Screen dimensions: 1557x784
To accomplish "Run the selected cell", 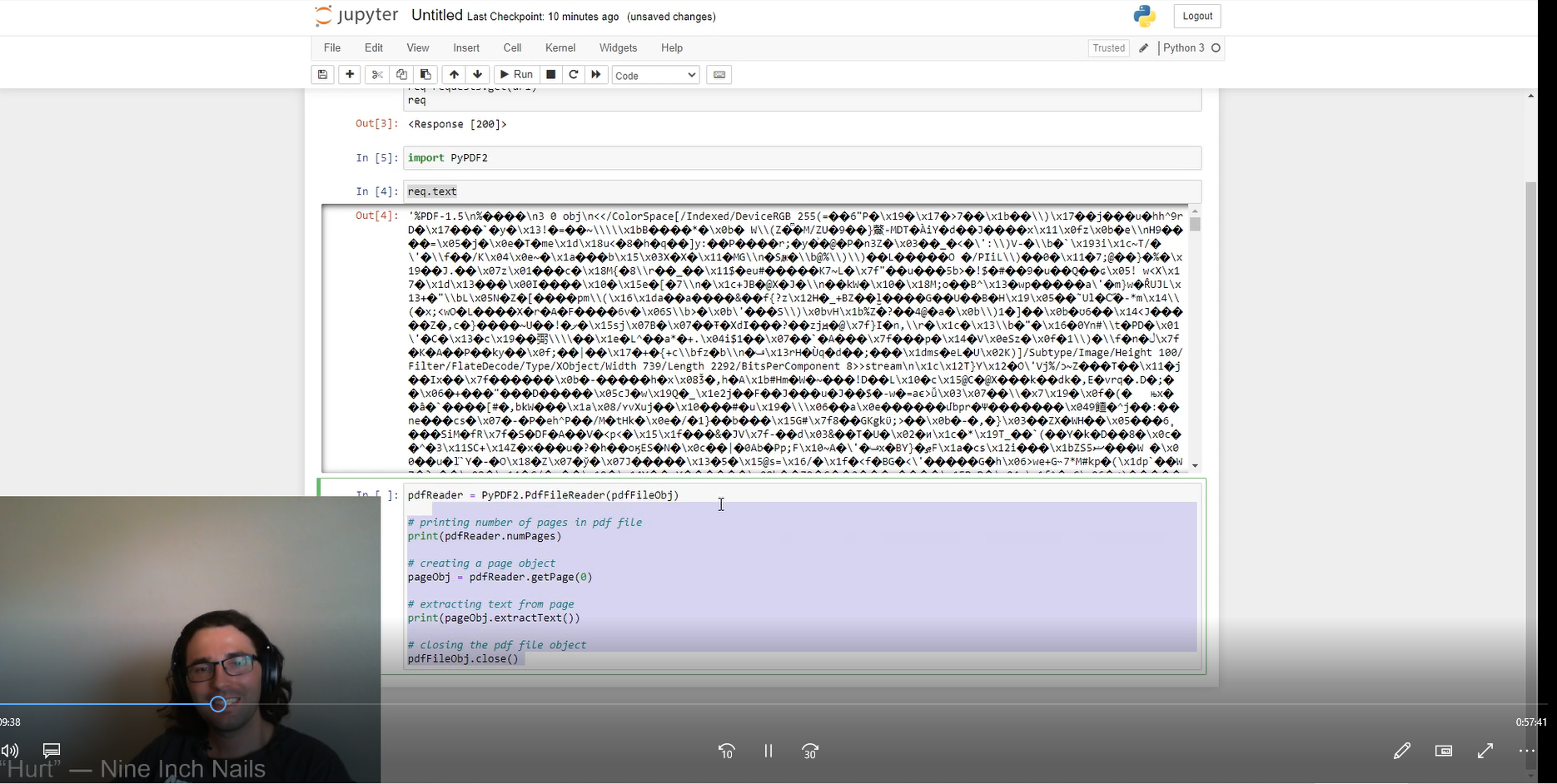I will point(515,75).
